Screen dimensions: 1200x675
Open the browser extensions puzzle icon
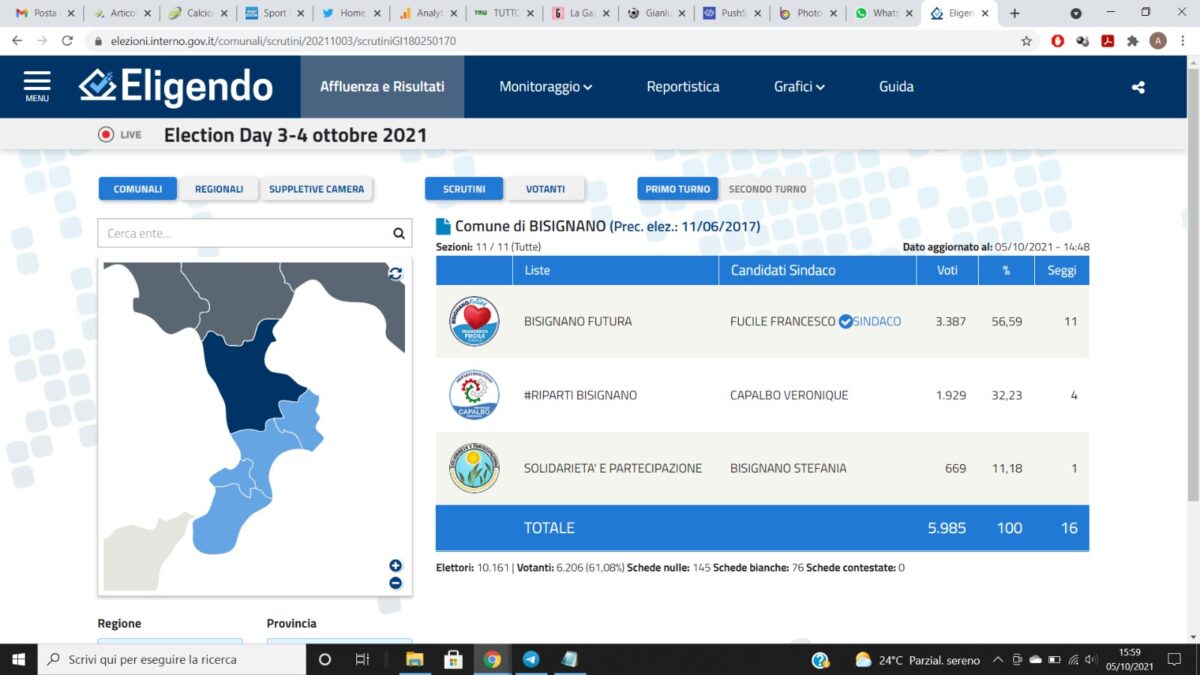pos(1133,41)
